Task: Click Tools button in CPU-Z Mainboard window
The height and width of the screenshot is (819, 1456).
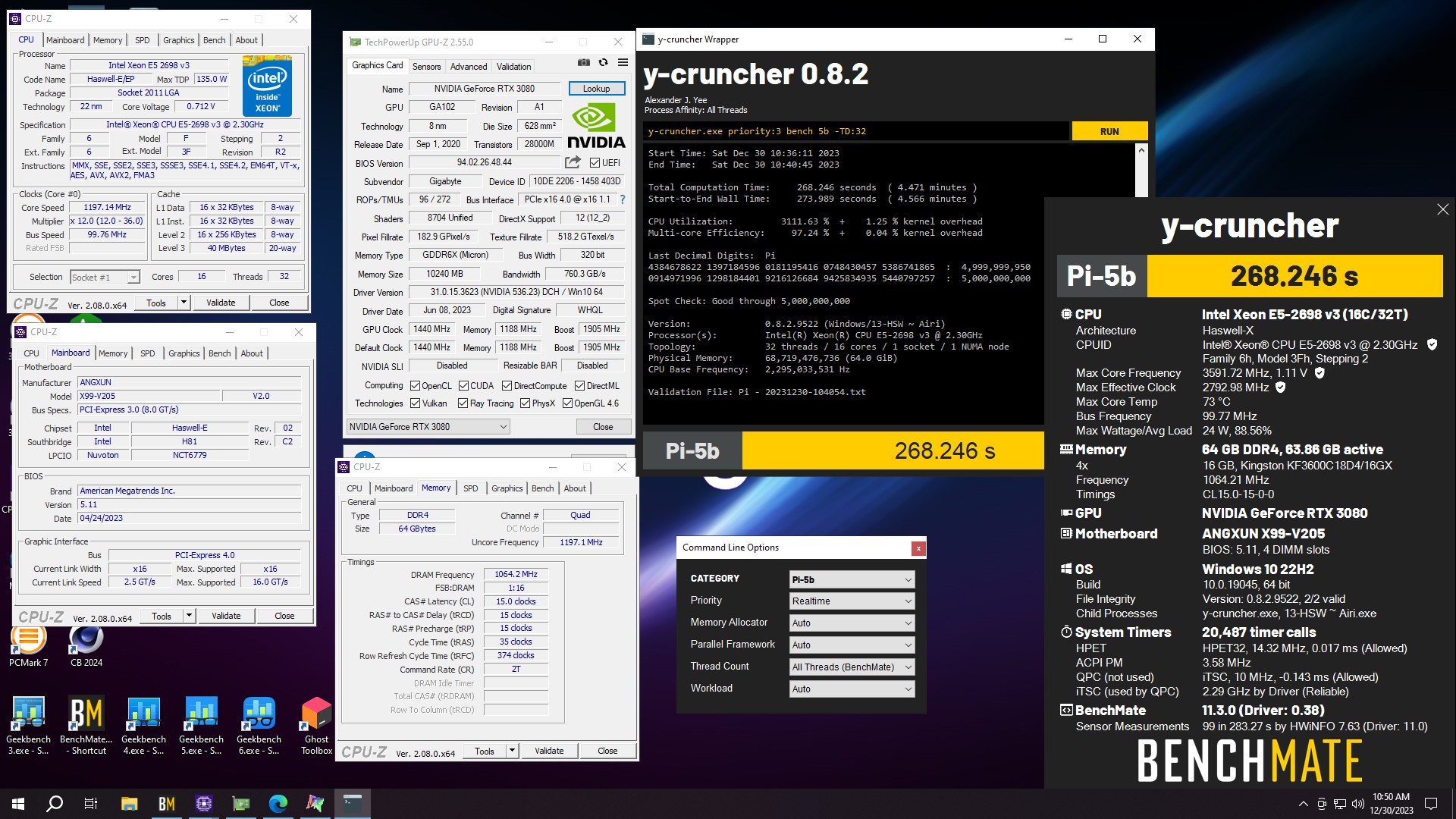Action: pyautogui.click(x=162, y=616)
